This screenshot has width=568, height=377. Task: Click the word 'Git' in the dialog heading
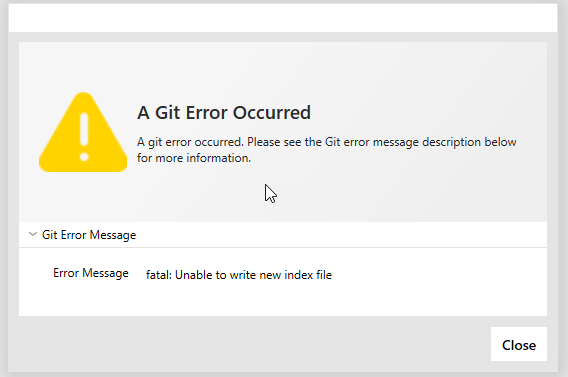click(x=168, y=112)
